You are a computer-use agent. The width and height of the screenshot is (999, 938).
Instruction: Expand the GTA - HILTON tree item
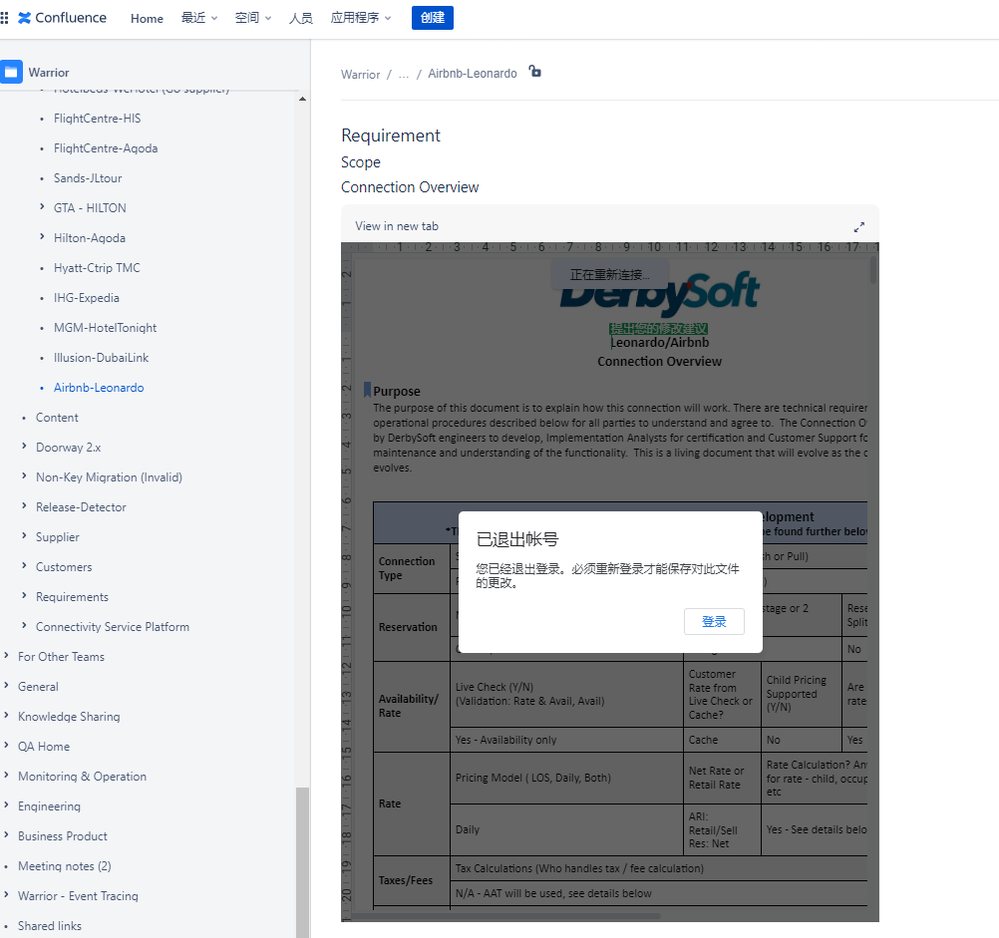click(42, 206)
